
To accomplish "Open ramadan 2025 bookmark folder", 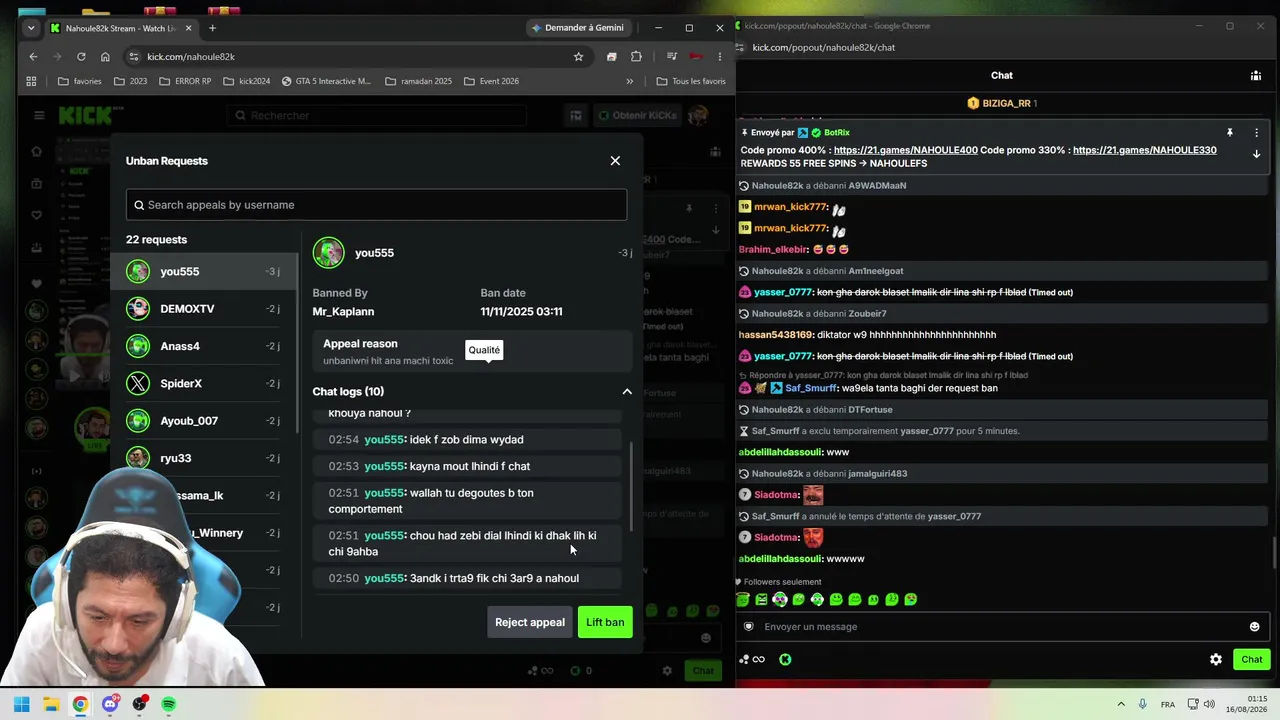I will pyautogui.click(x=418, y=81).
